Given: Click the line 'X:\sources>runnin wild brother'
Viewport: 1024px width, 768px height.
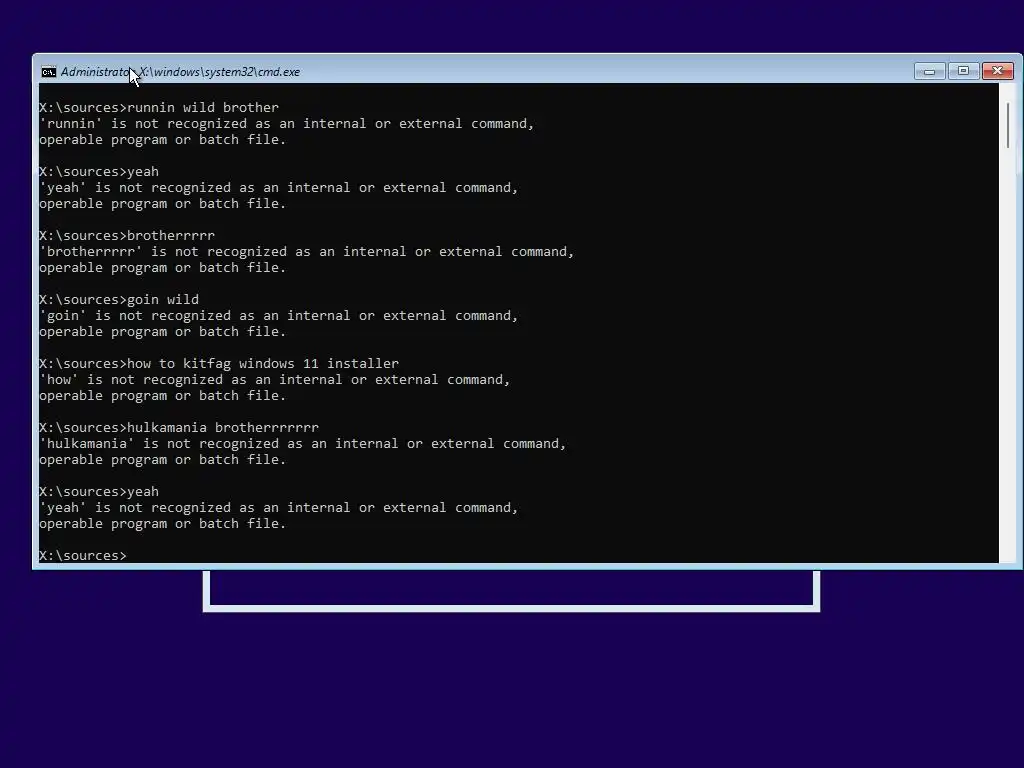Looking at the screenshot, I should pos(159,107).
